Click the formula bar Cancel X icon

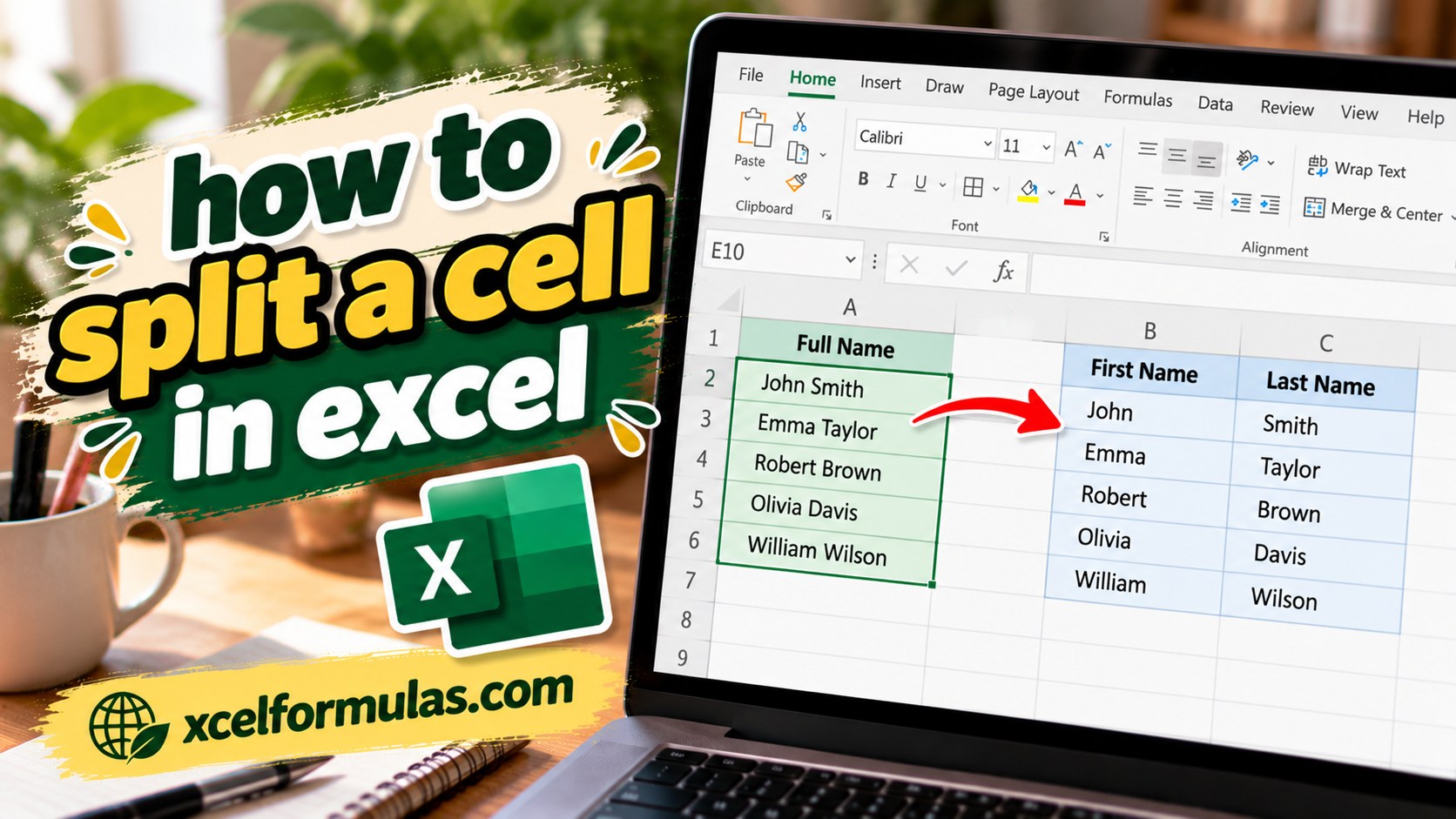pyautogui.click(x=909, y=265)
